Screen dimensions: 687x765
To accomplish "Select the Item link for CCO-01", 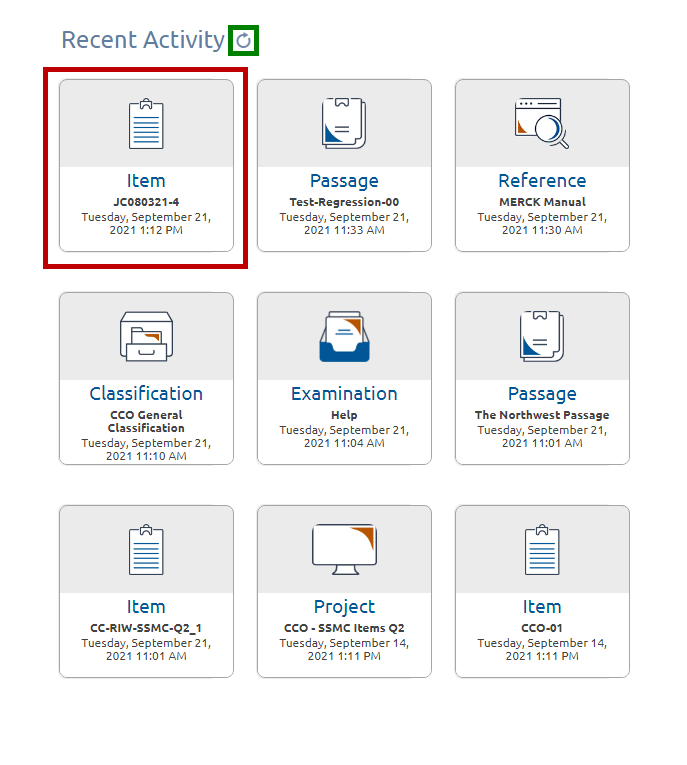I will point(542,607).
